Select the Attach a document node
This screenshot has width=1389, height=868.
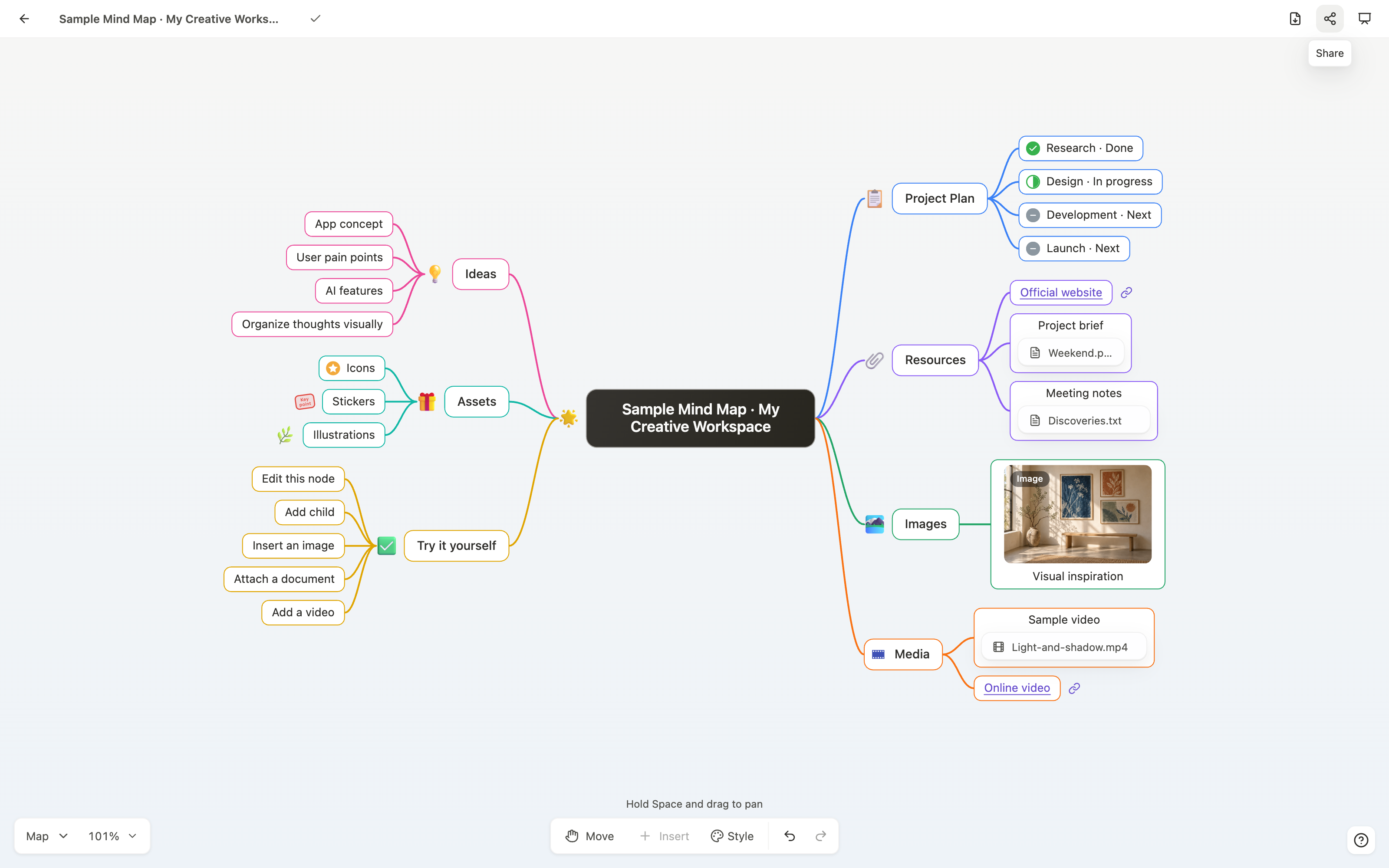click(x=284, y=579)
